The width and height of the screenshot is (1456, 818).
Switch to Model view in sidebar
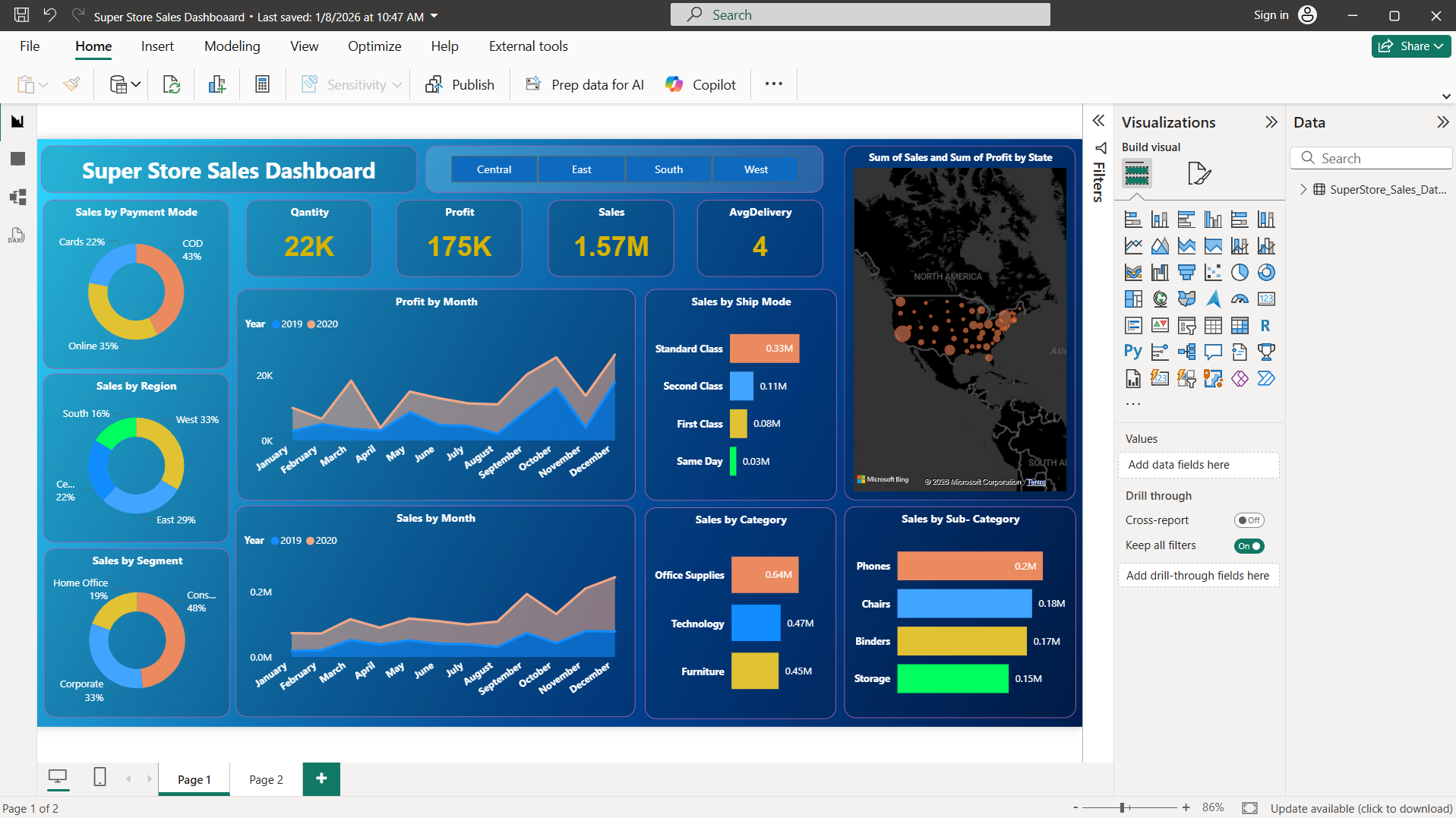pos(17,197)
